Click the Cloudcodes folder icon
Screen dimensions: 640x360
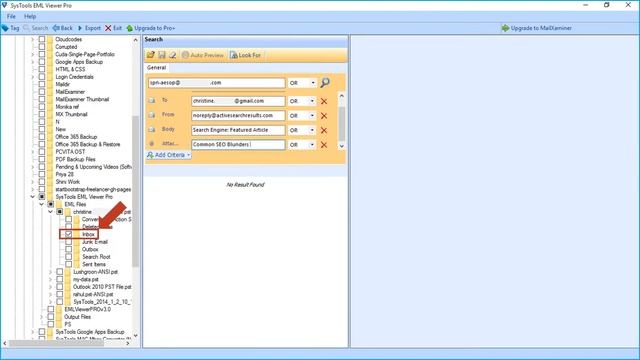pyautogui.click(x=50, y=39)
